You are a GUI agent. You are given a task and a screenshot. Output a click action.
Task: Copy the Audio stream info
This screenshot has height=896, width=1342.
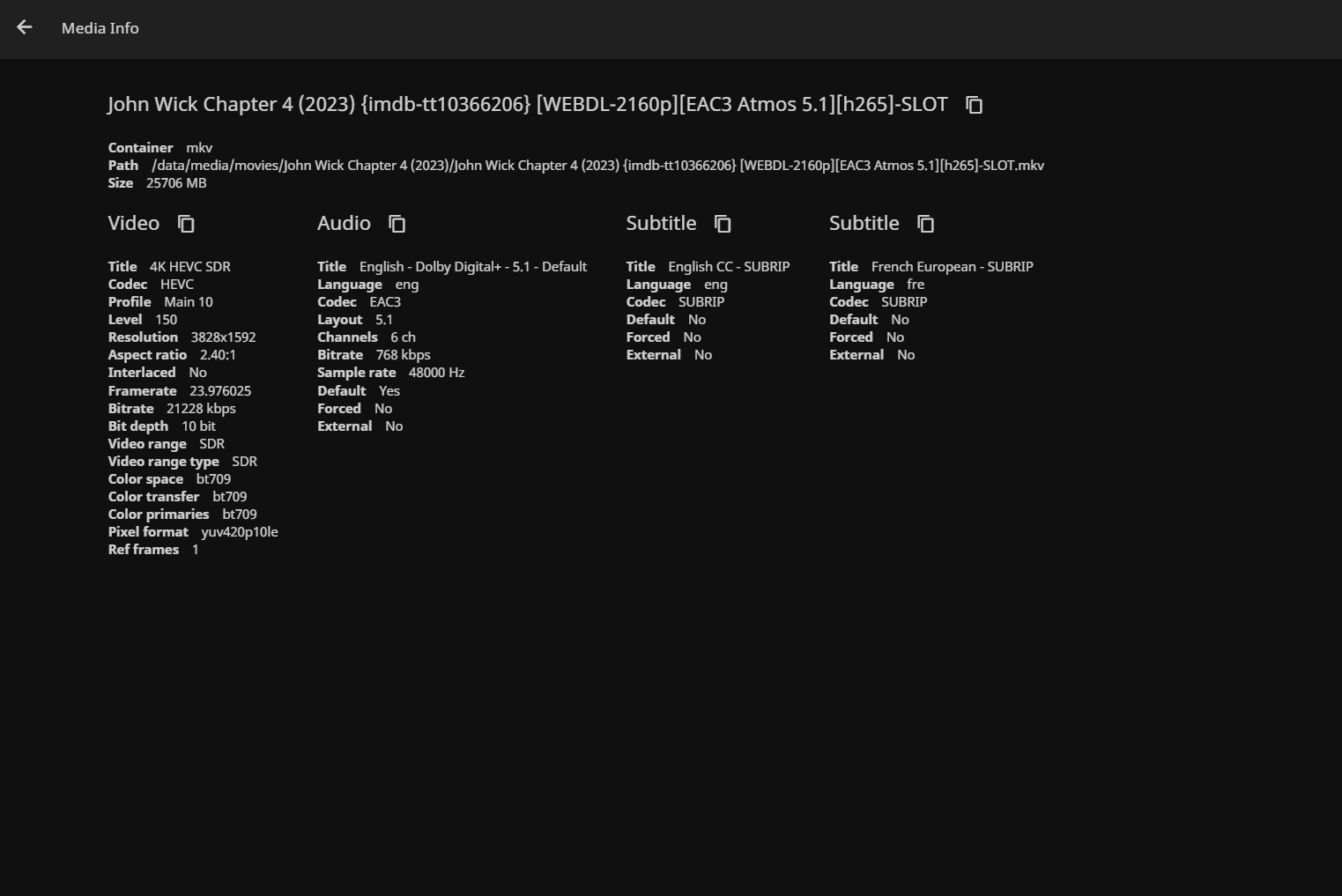click(x=397, y=224)
